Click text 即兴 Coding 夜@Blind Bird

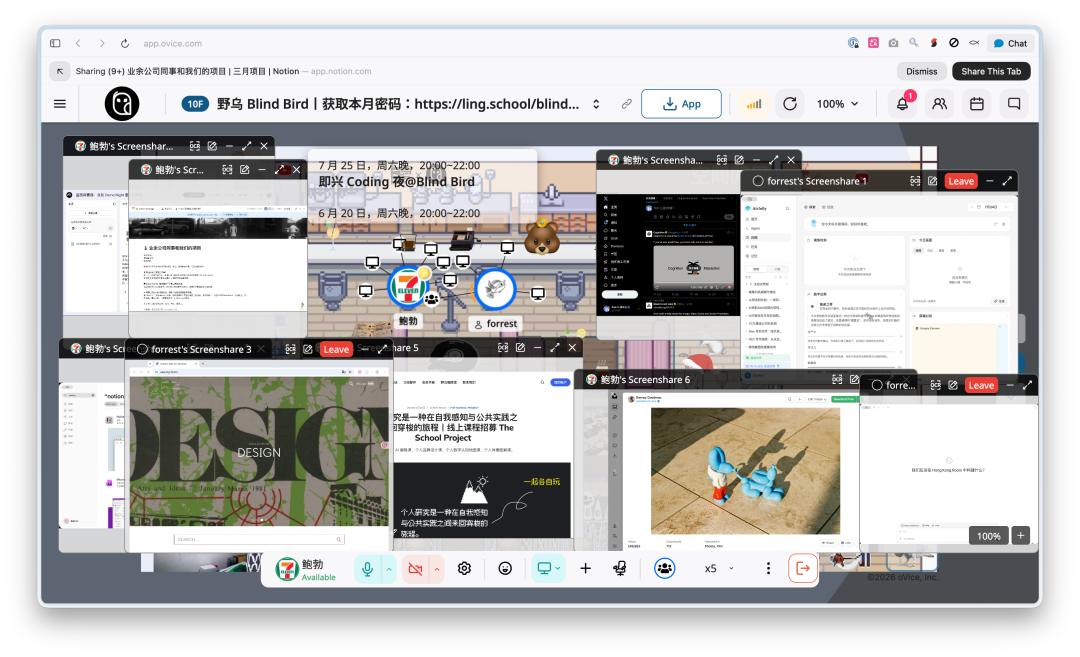click(396, 182)
